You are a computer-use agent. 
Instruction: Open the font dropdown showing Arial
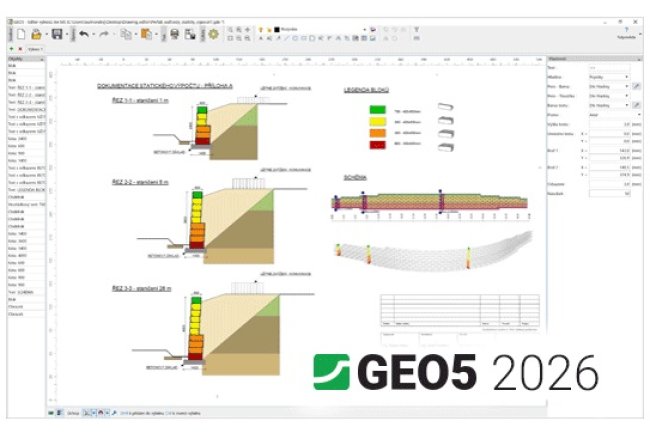click(x=615, y=115)
